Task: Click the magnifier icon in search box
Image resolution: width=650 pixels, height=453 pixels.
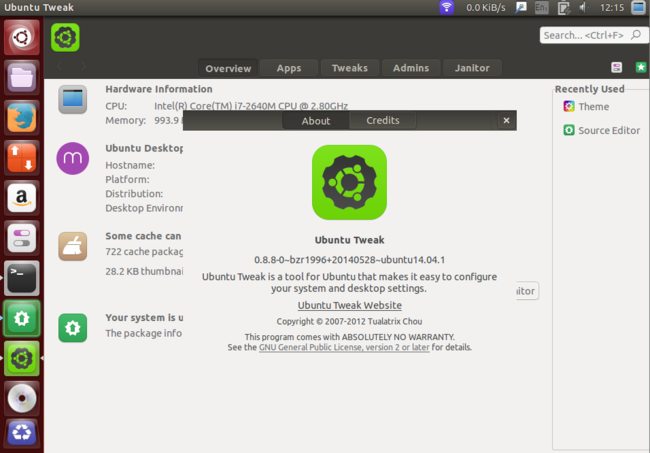Action: [x=635, y=35]
